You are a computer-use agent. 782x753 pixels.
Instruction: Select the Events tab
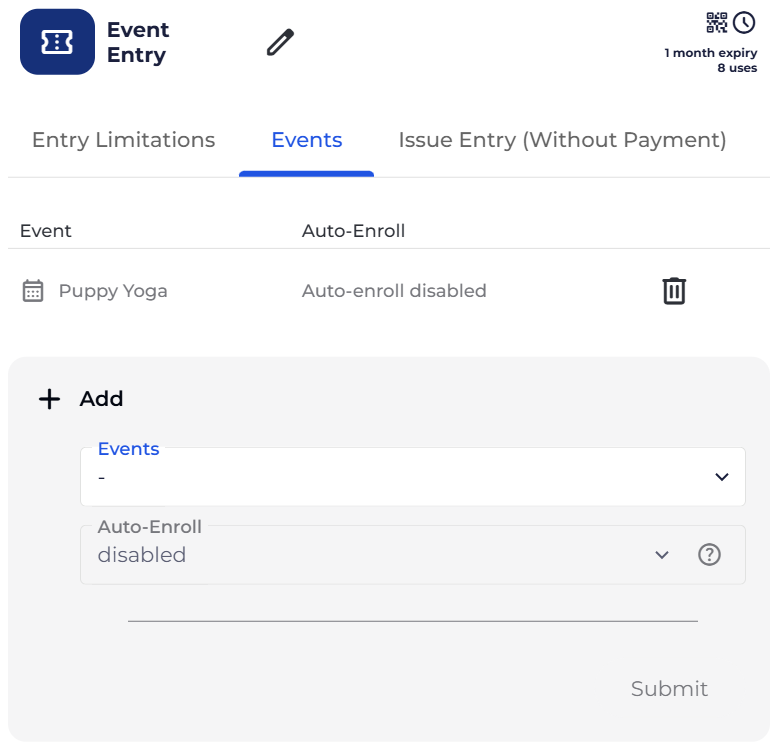click(x=307, y=140)
